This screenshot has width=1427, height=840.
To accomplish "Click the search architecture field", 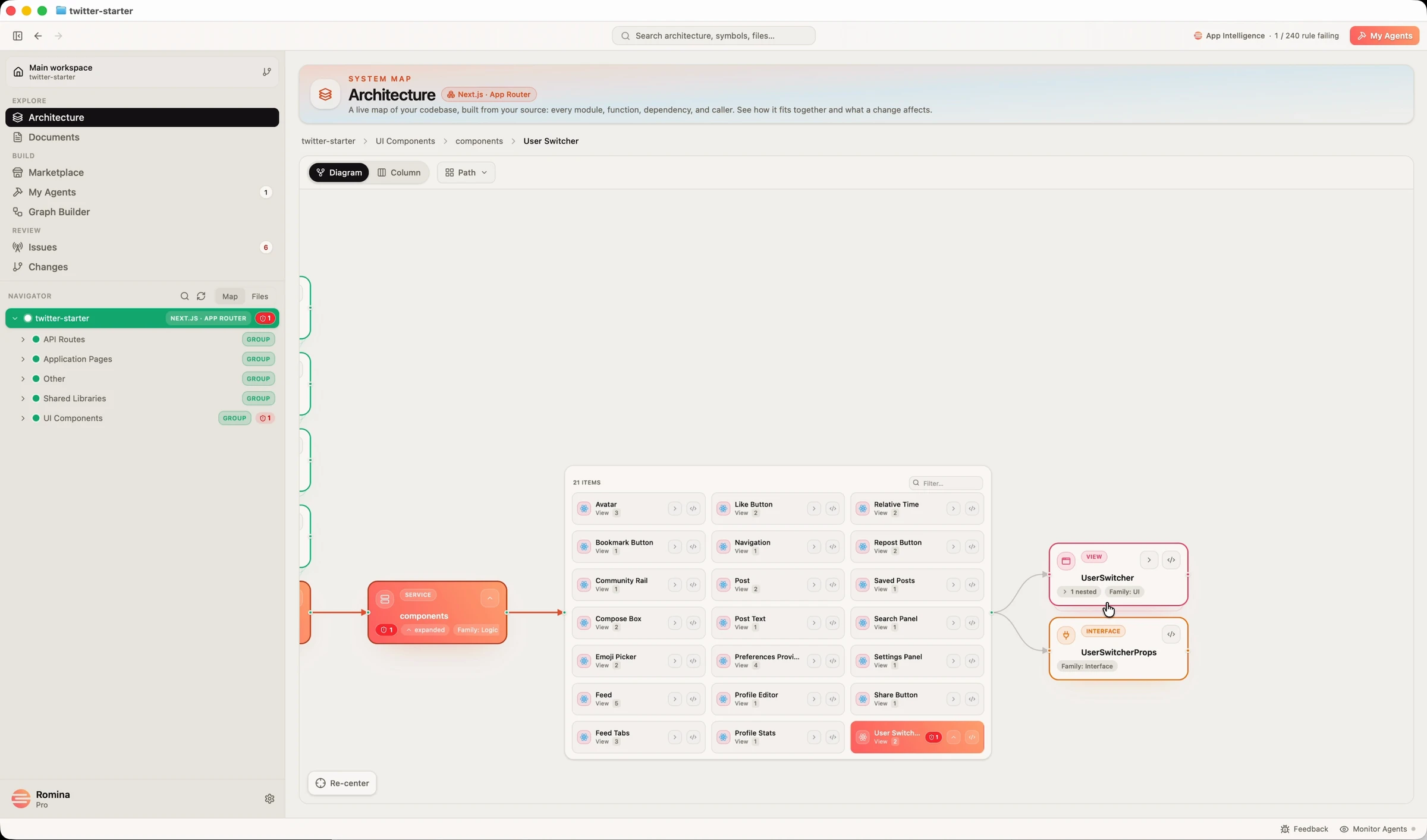I will pyautogui.click(x=713, y=36).
